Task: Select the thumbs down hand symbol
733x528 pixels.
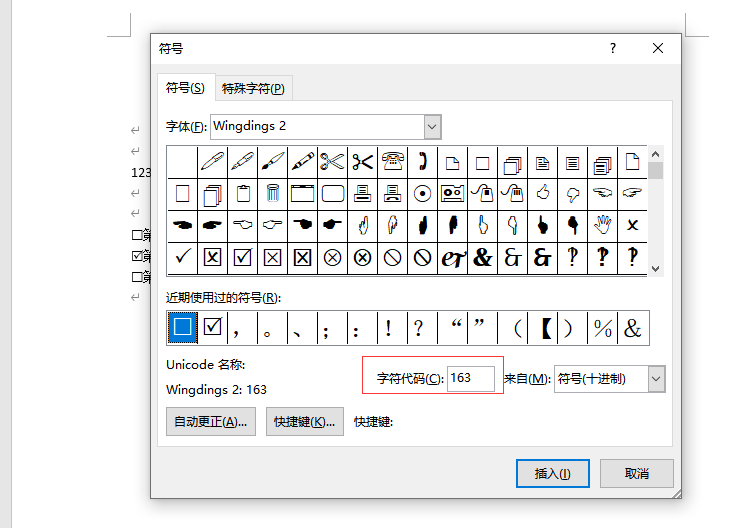Action: pyautogui.click(x=572, y=193)
